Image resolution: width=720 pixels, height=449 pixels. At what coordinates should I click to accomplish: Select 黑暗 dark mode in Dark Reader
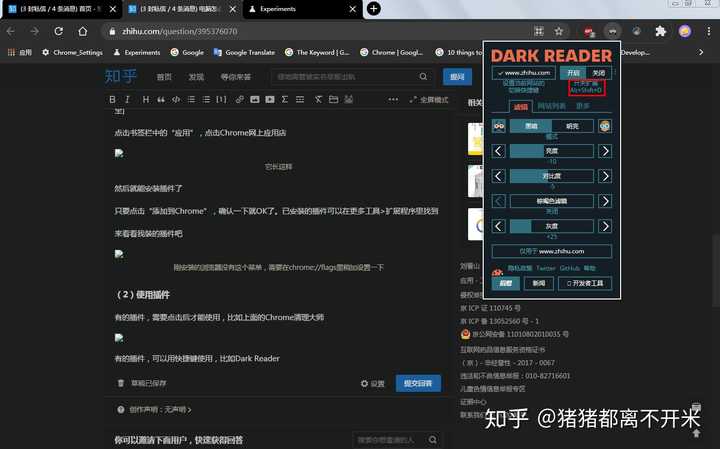click(x=531, y=126)
